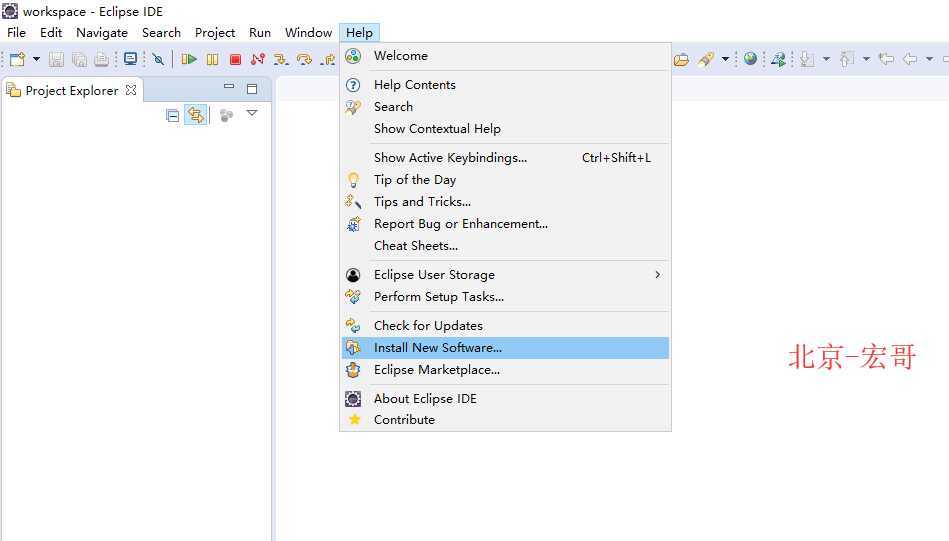Click the Step Return icon
Image resolution: width=949 pixels, height=541 pixels.
tap(328, 59)
